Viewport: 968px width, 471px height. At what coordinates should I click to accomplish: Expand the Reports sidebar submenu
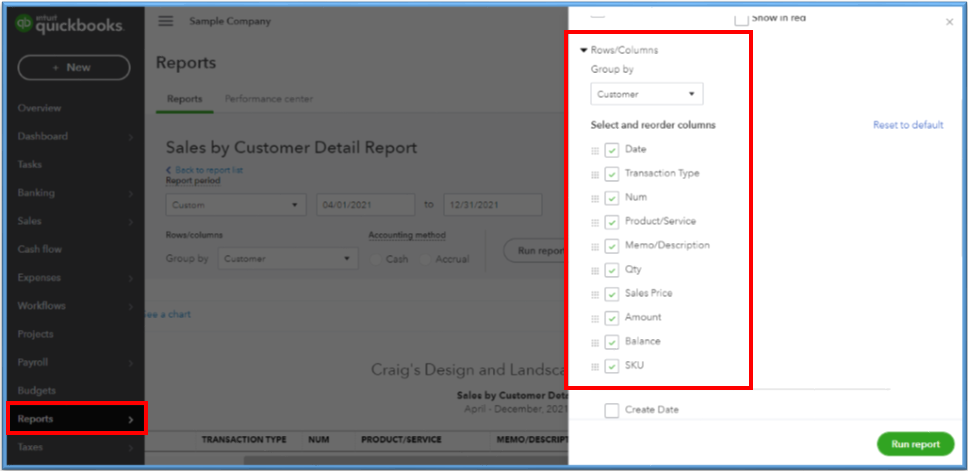[x=130, y=420]
